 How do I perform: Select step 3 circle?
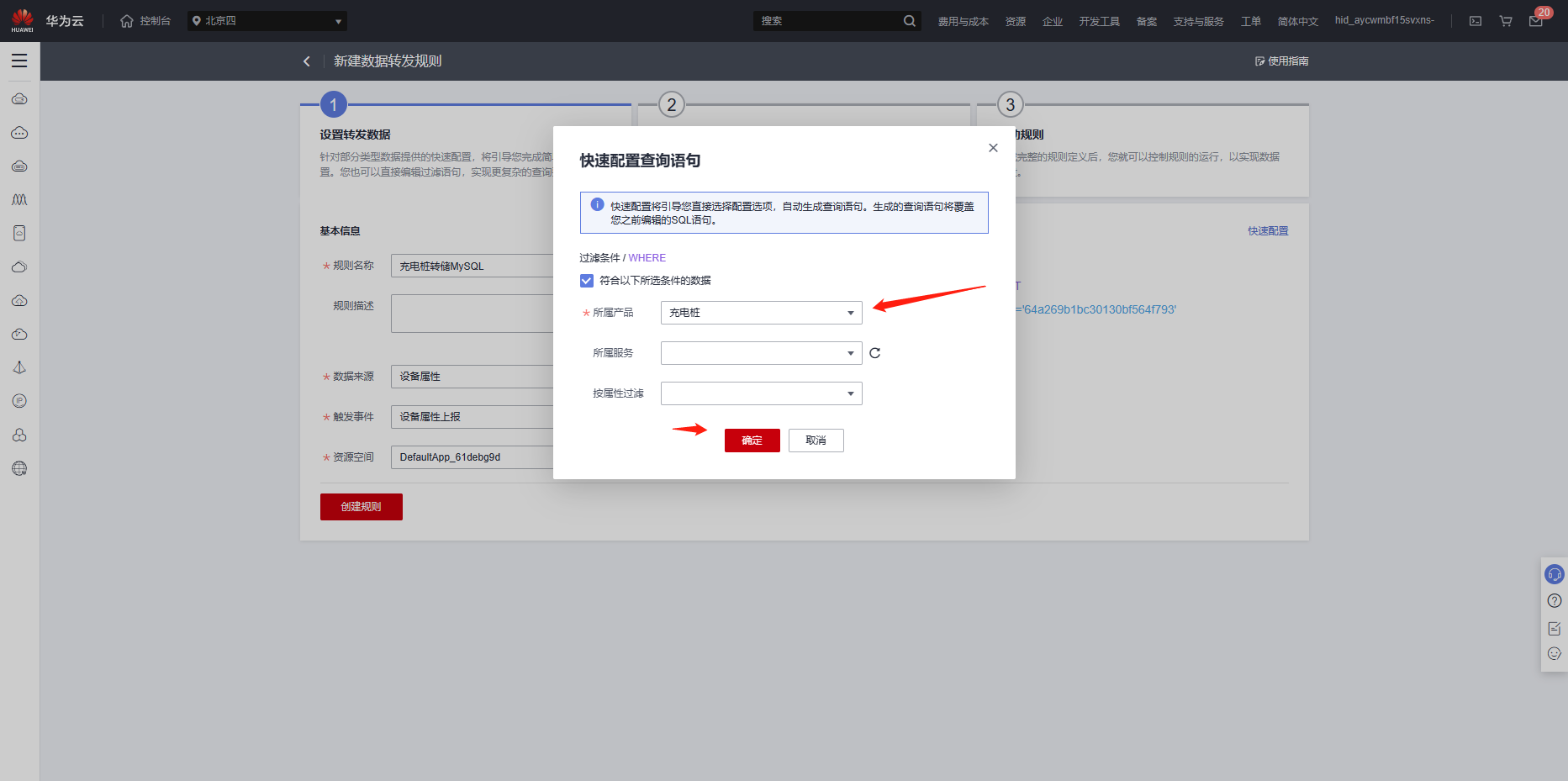[1010, 105]
